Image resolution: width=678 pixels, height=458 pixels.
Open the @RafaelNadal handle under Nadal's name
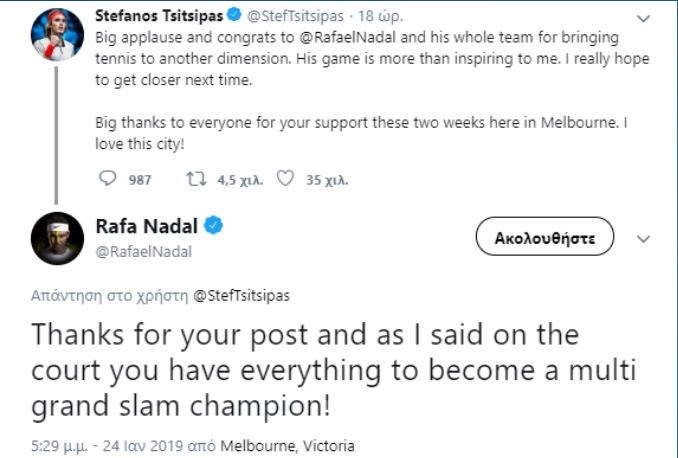point(143,252)
